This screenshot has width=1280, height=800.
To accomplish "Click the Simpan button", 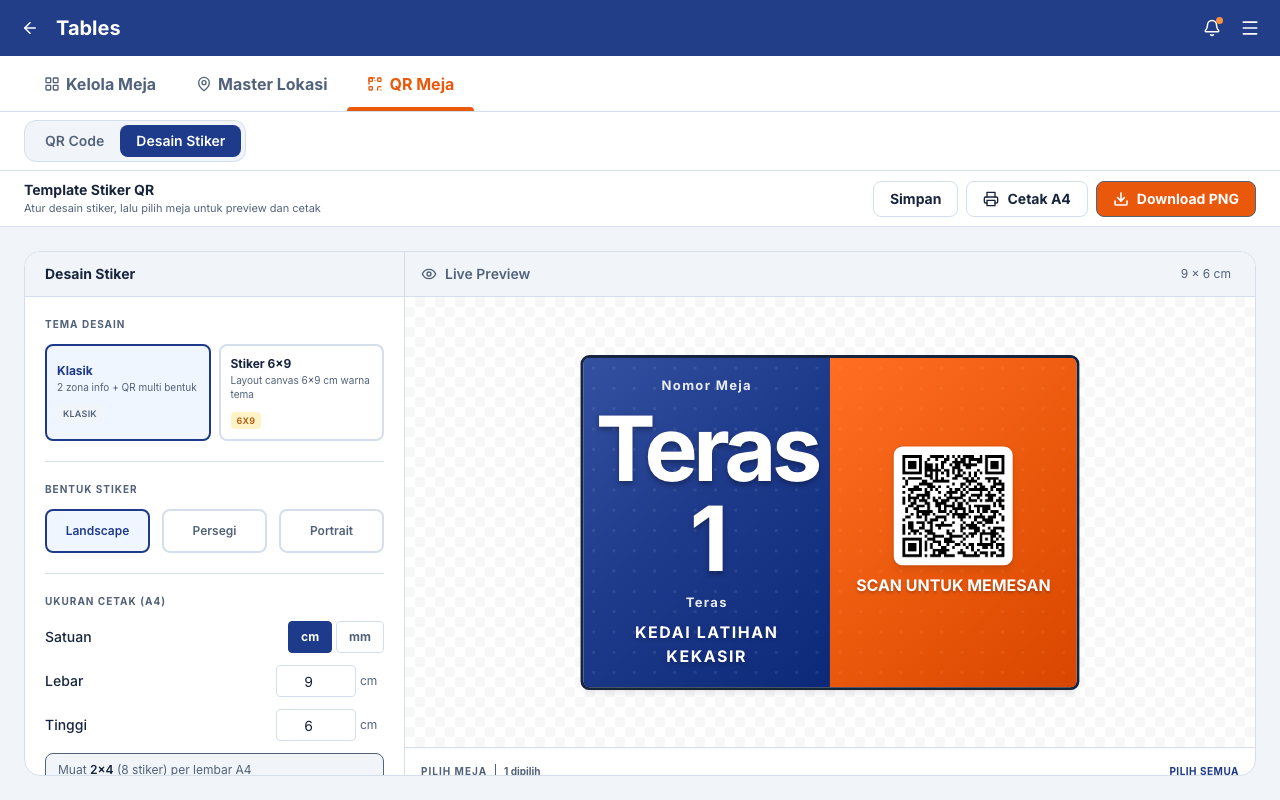I will (915, 199).
